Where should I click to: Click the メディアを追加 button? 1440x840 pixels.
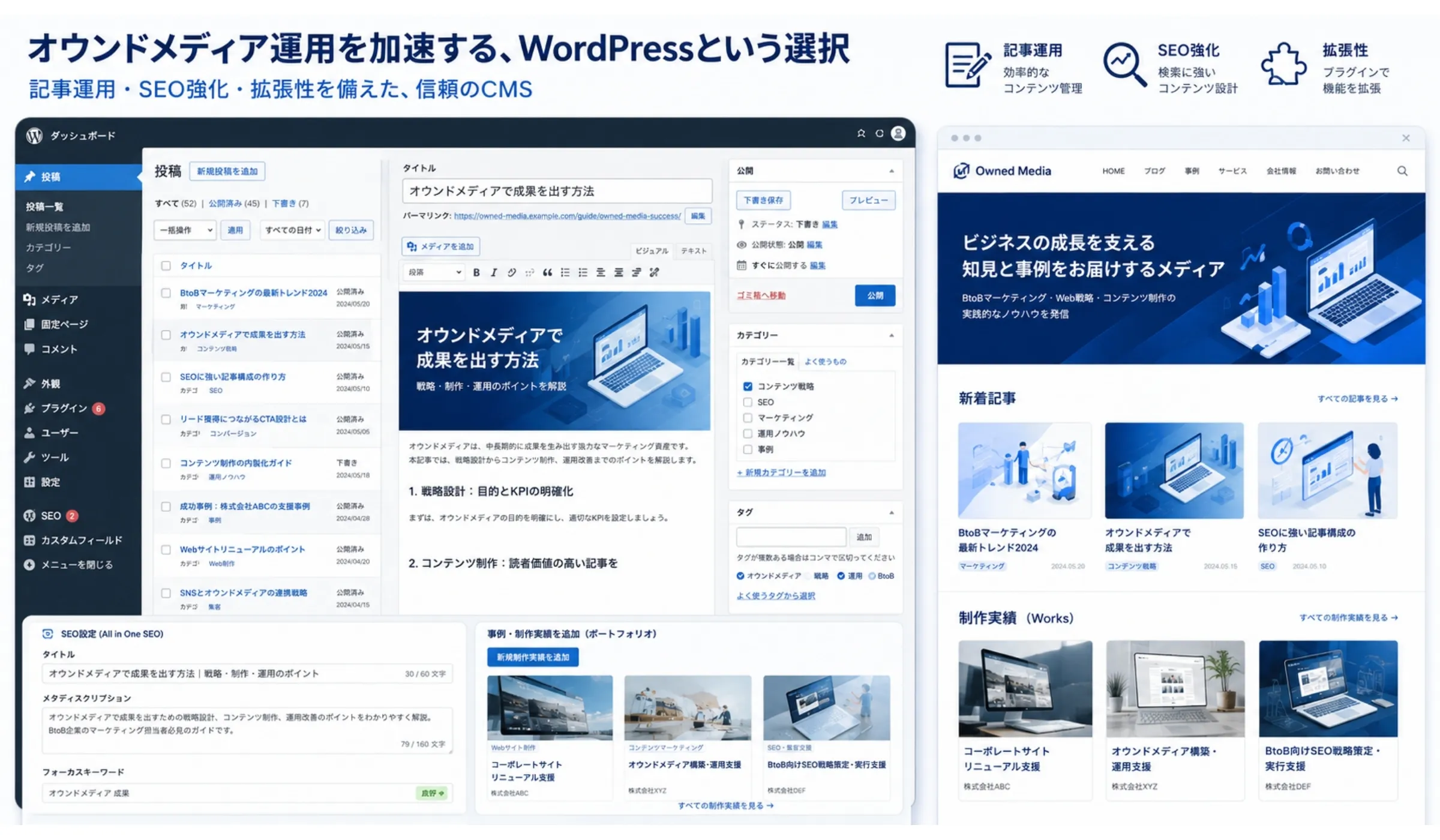pos(440,247)
